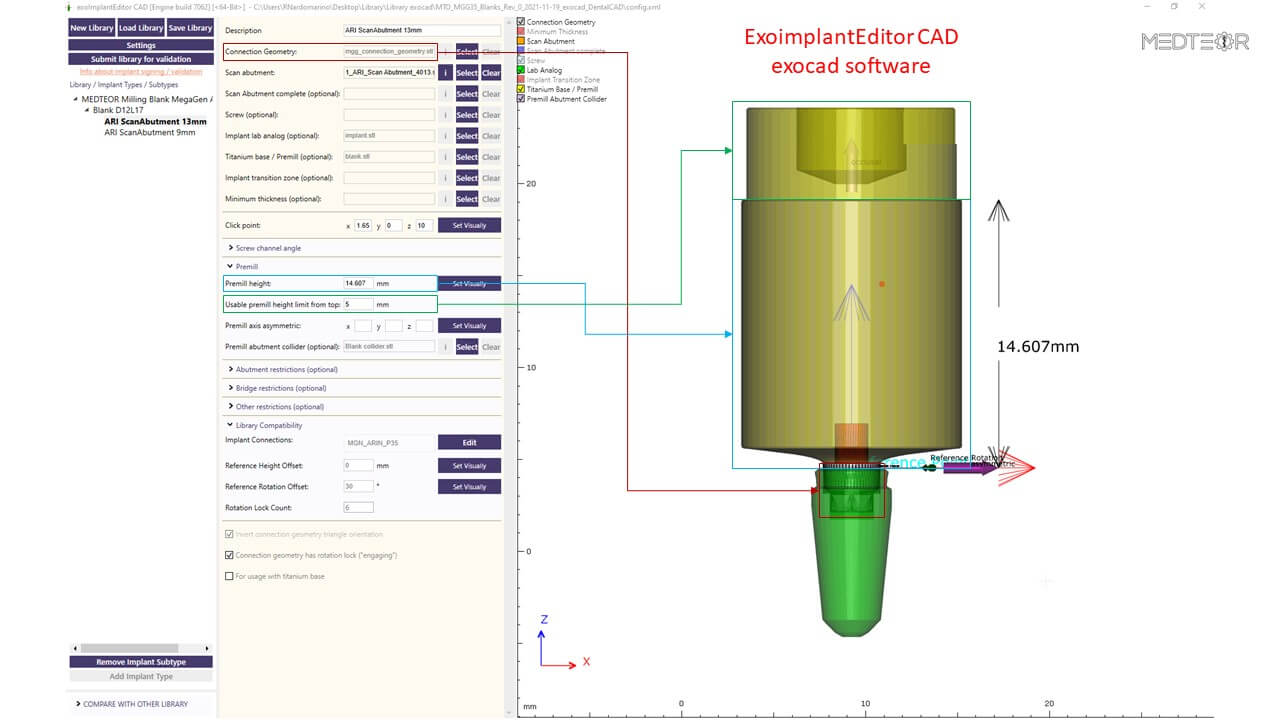Click info icon for Titanium base / Premill

(x=446, y=157)
